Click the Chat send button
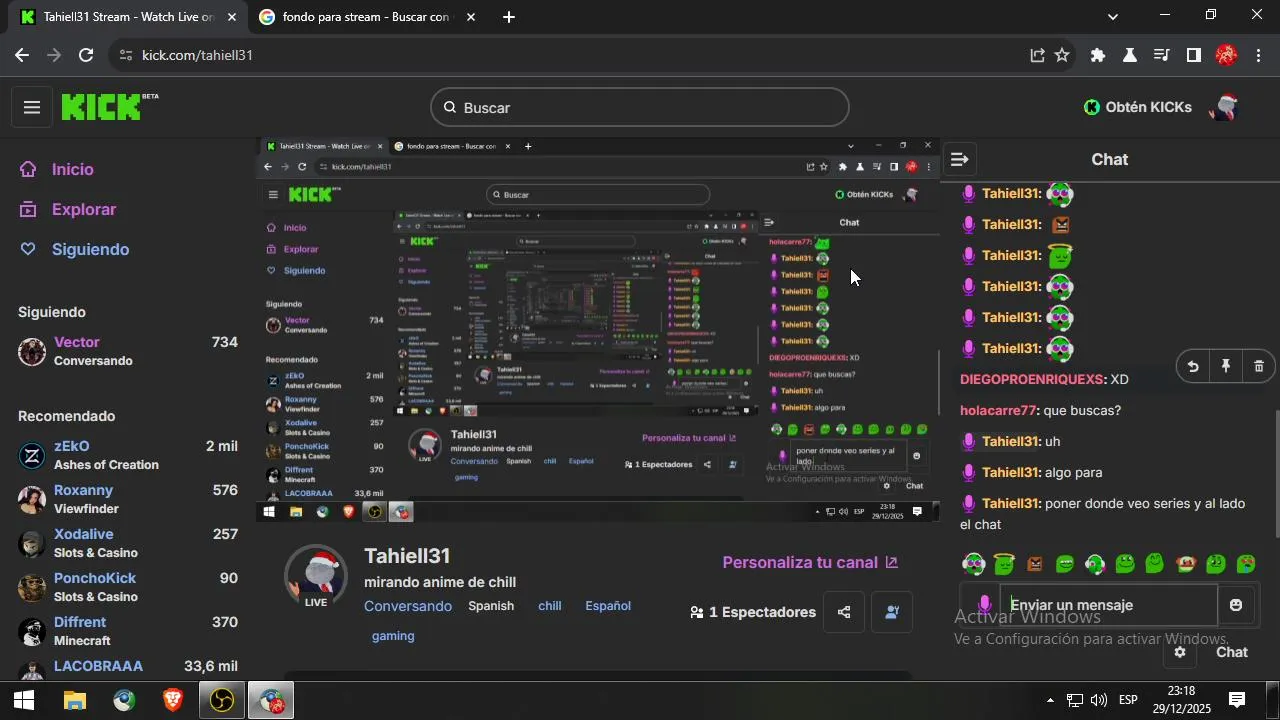This screenshot has height=720, width=1280. pyautogui.click(x=1231, y=652)
